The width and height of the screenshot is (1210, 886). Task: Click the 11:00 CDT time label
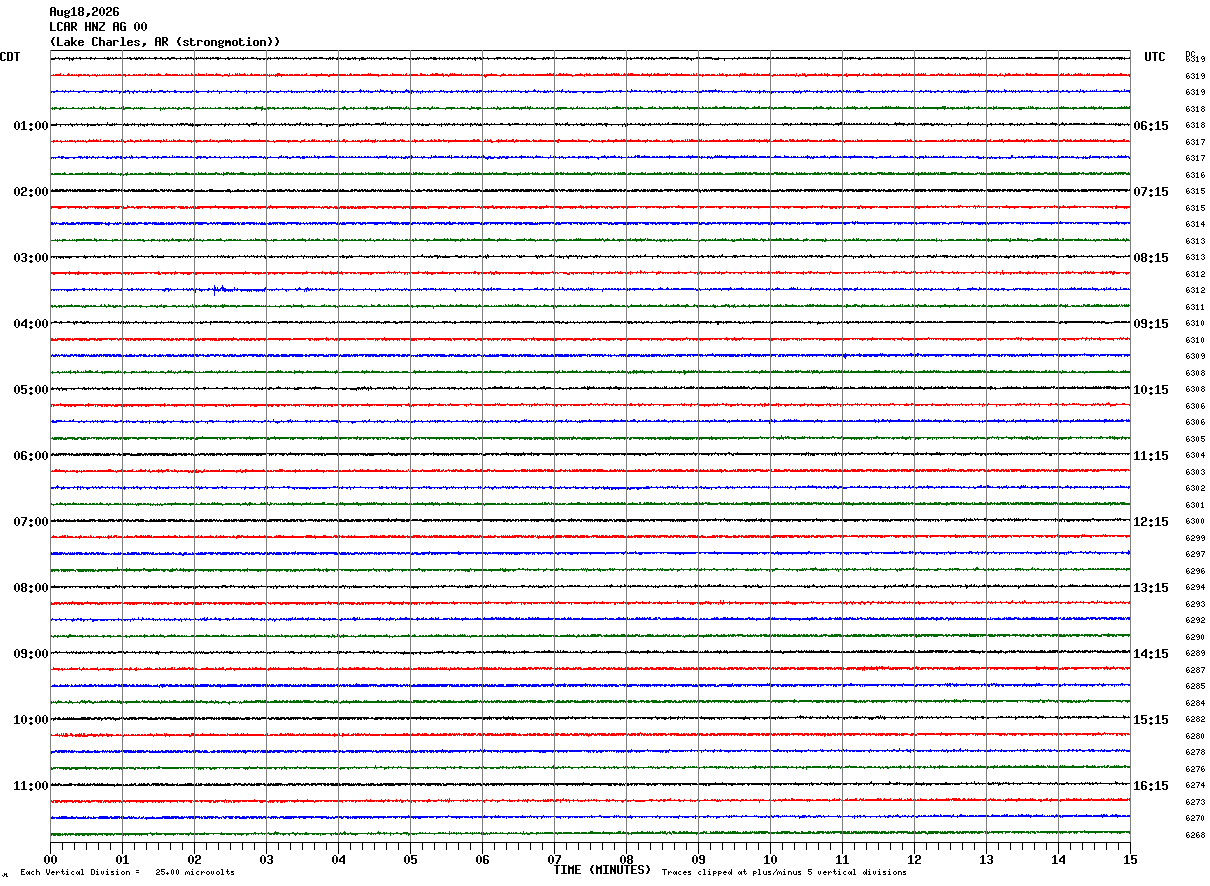(30, 786)
